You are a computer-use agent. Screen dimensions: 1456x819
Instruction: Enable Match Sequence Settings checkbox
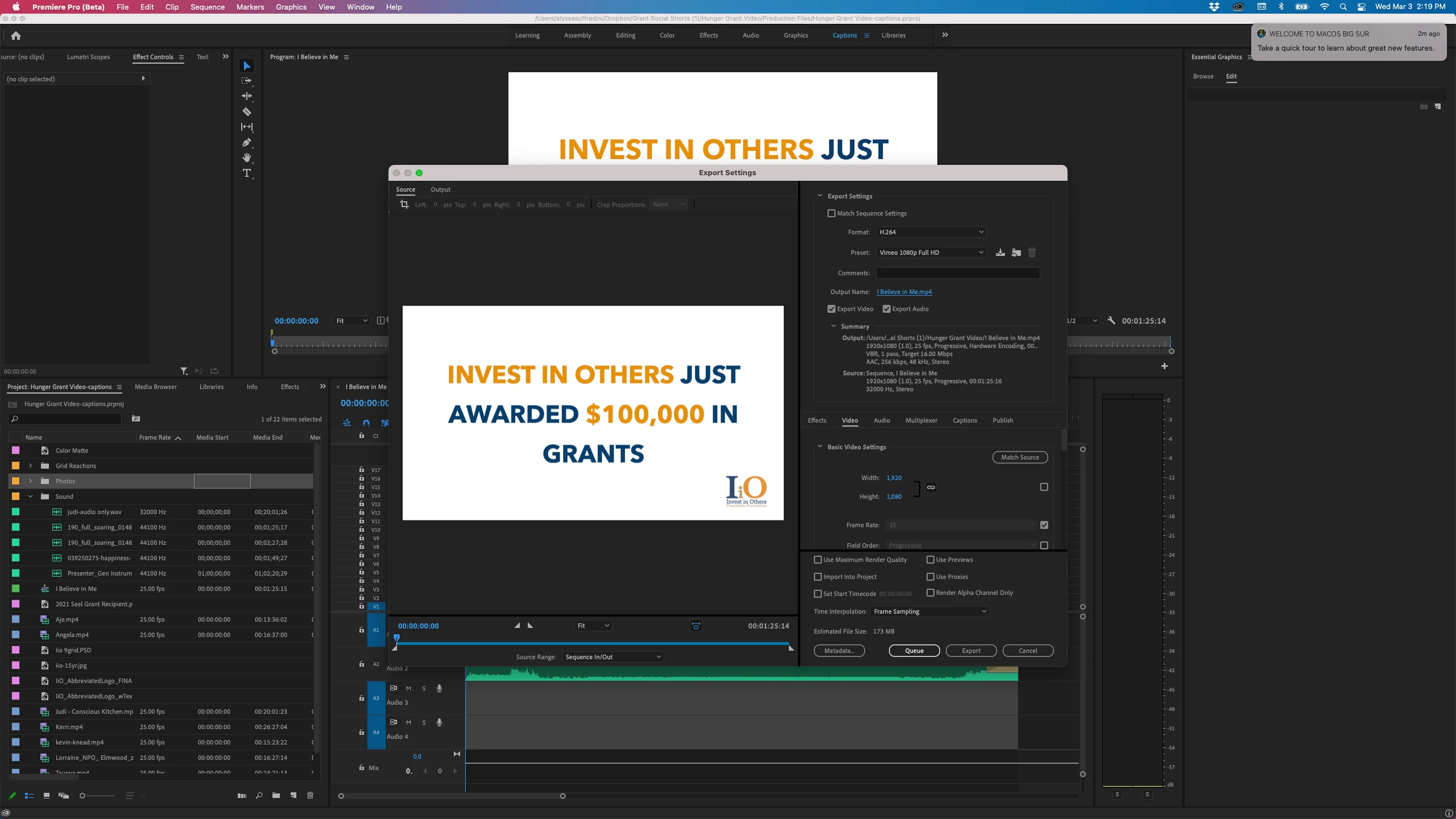832,213
